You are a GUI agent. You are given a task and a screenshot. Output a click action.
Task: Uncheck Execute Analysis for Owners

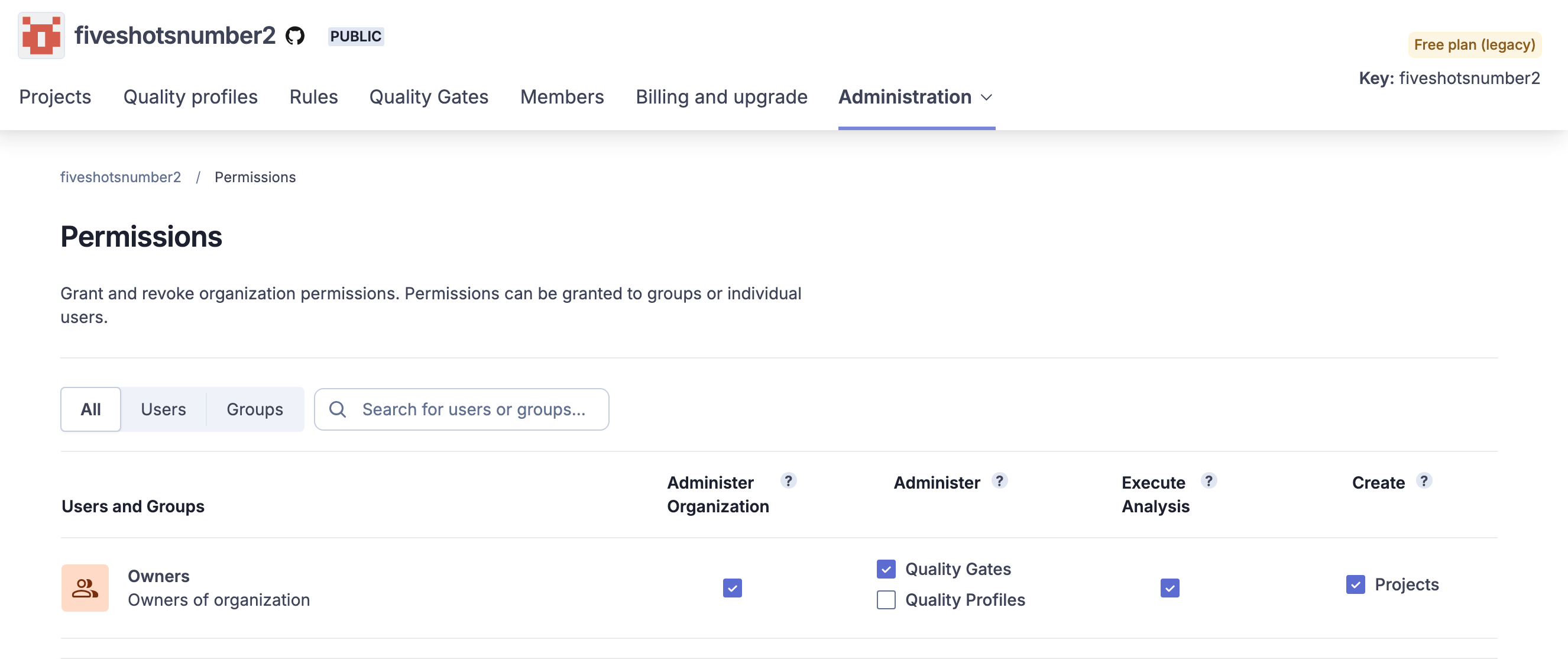coord(1169,589)
